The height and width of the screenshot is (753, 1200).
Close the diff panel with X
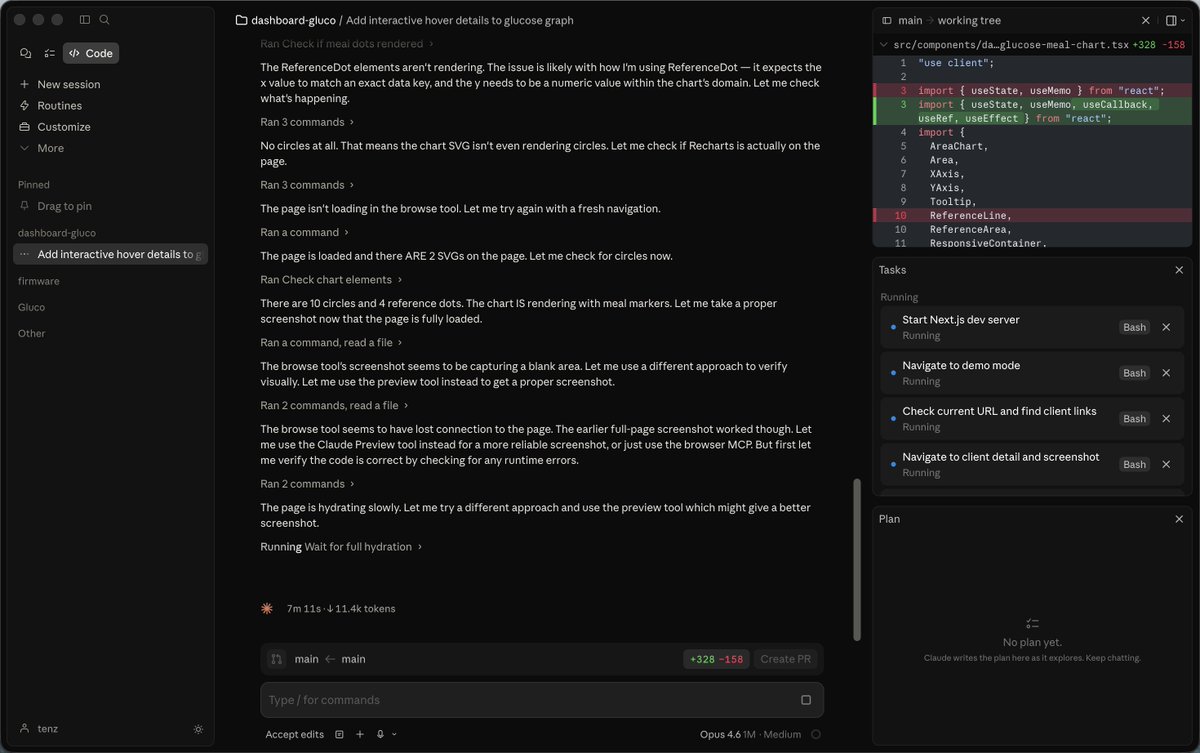click(1146, 20)
